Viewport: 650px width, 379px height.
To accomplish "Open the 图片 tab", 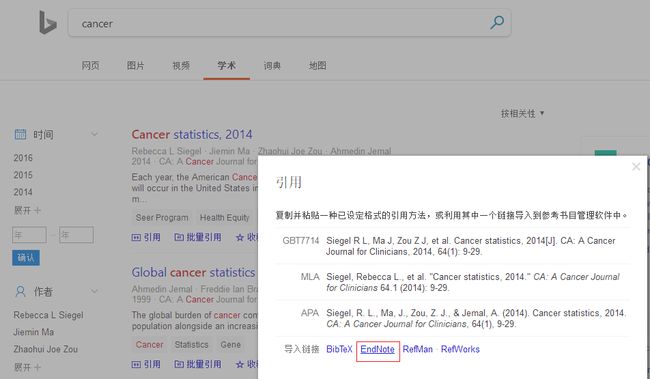I will [x=136, y=65].
